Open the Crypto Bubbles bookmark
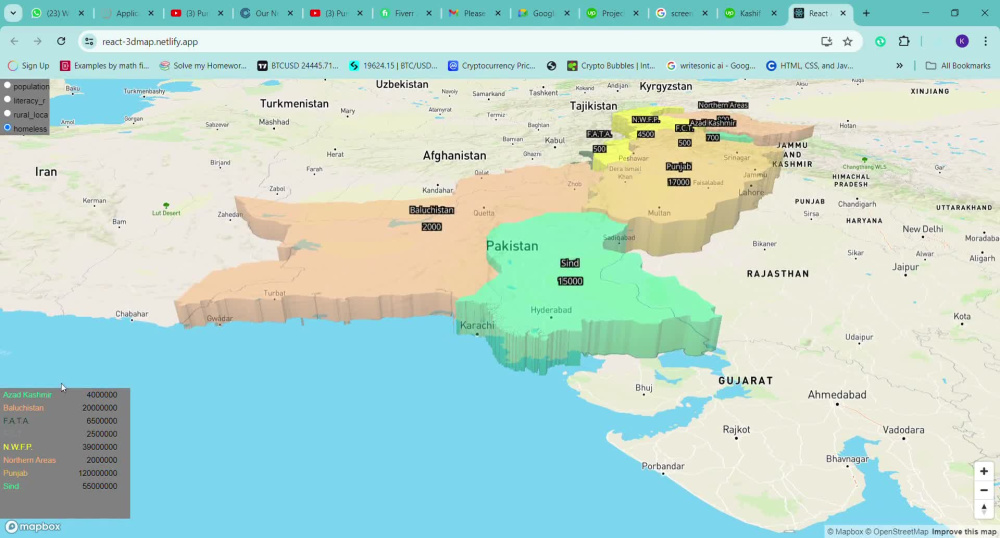The width and height of the screenshot is (1000, 538). [x=612, y=66]
